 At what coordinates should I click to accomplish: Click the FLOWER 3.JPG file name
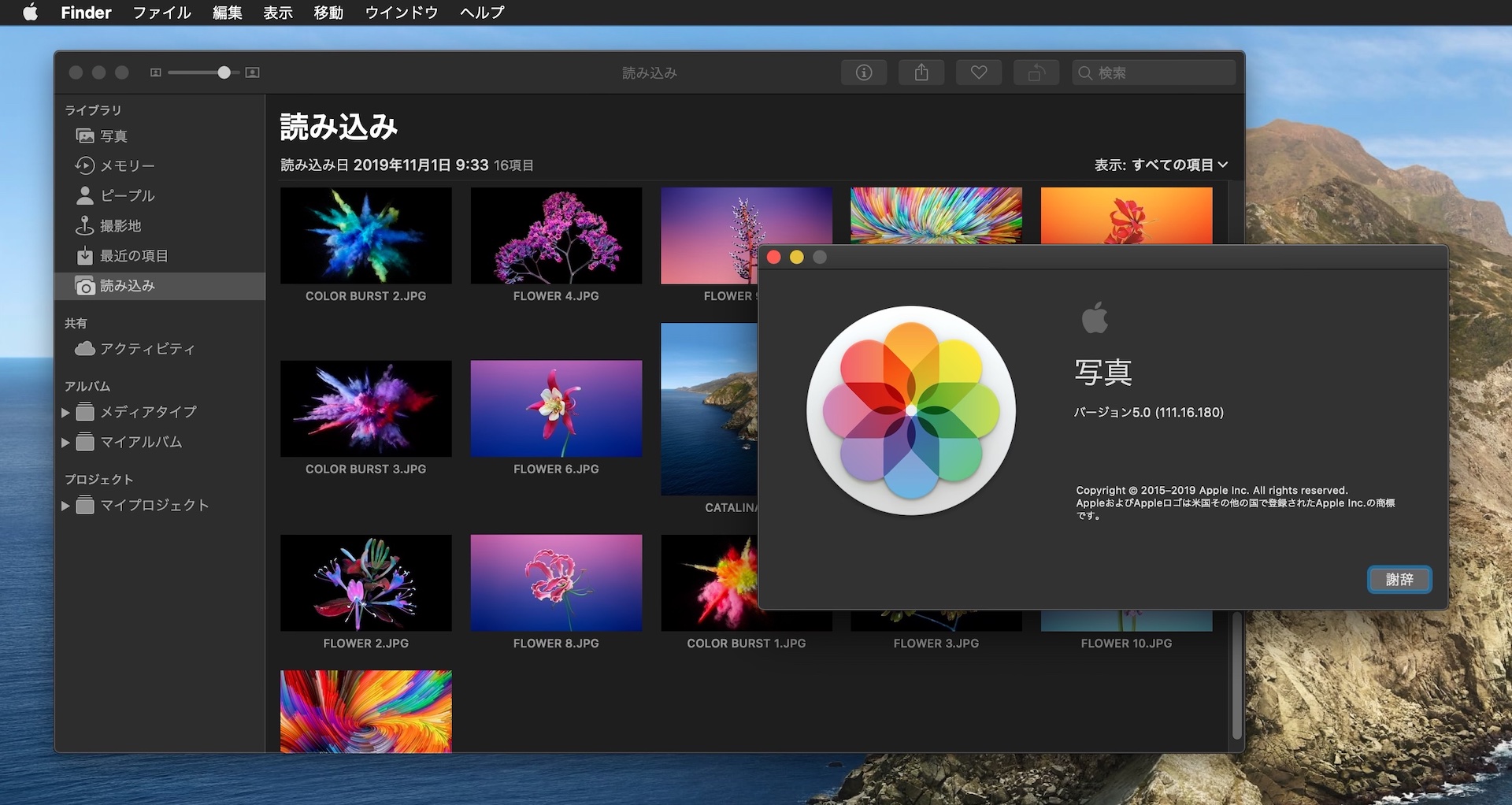(x=936, y=644)
